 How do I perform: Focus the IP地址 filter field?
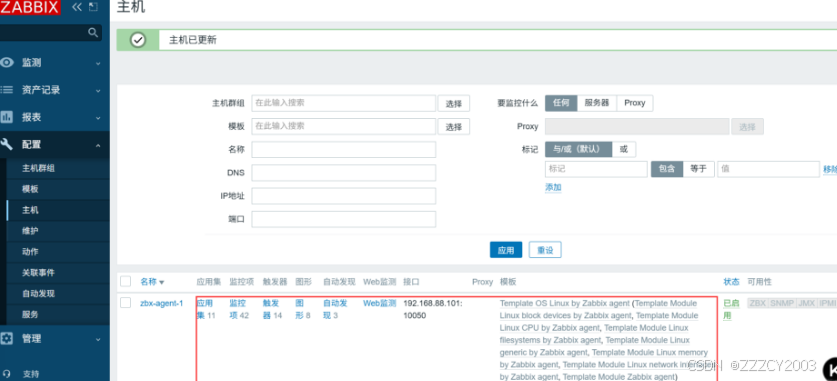(x=344, y=196)
